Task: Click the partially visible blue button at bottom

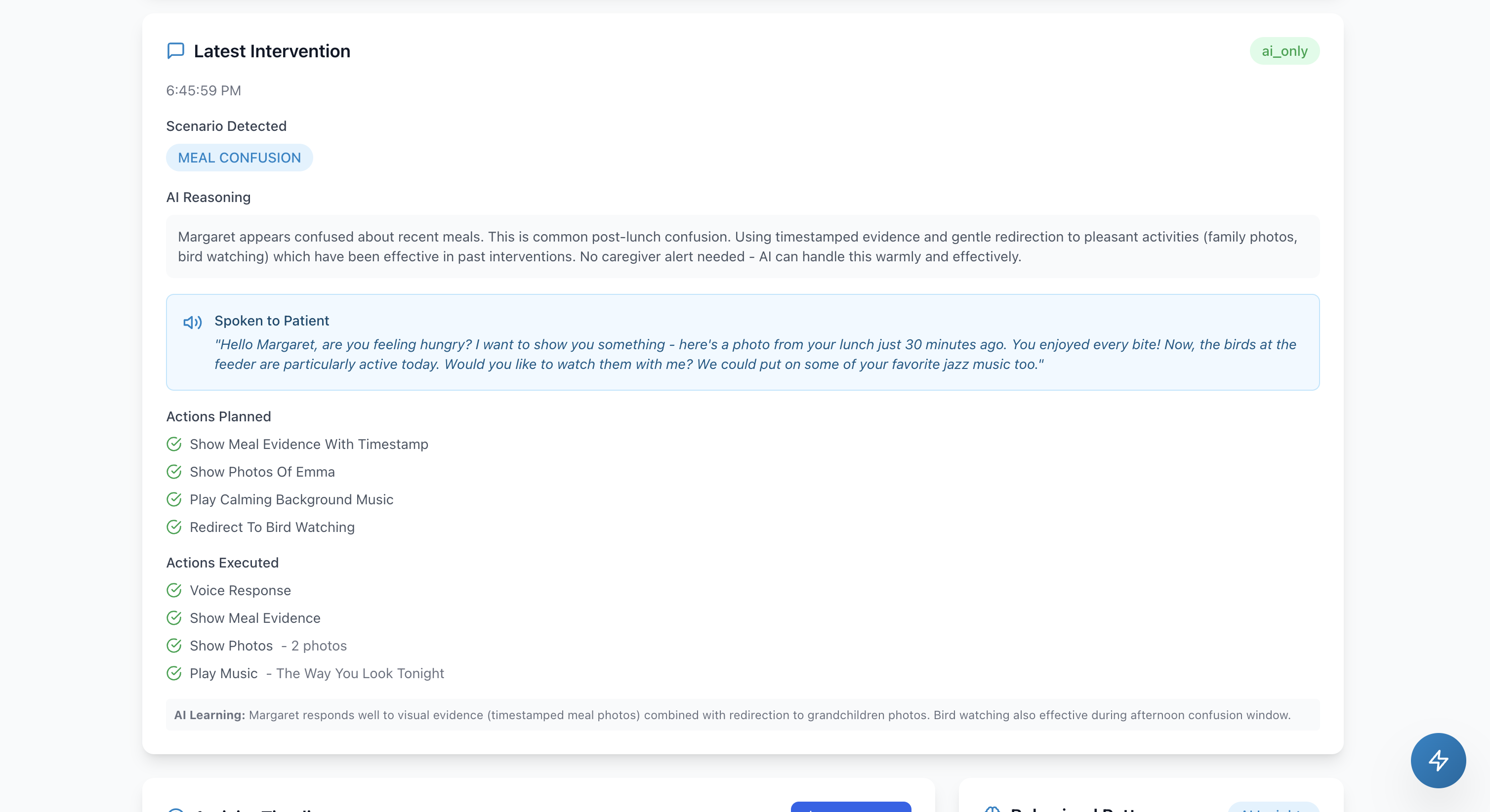Action: (x=850, y=807)
